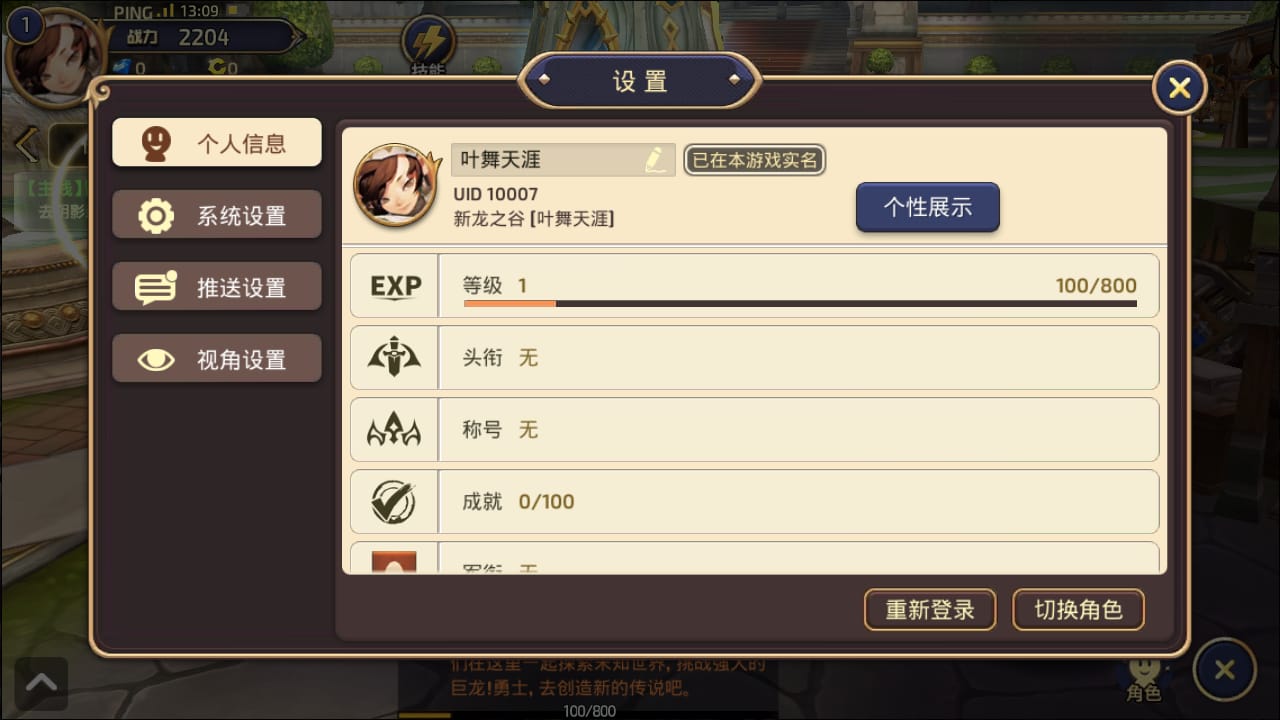Click the 重新登录 re-login button
Screen dimensions: 1280x720
[x=930, y=610]
